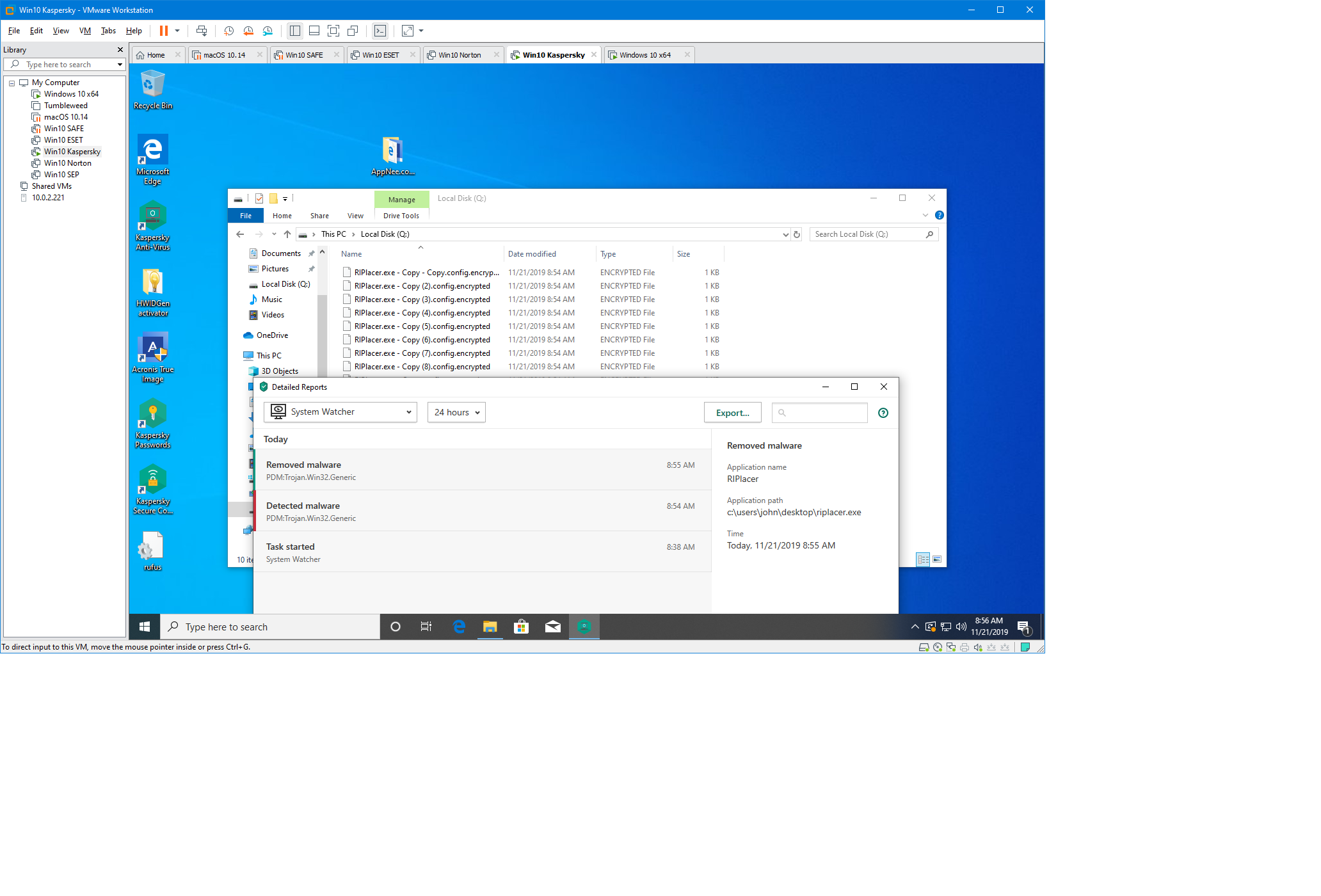Click the Export... button
This screenshot has width=1321, height=896.
pos(732,413)
